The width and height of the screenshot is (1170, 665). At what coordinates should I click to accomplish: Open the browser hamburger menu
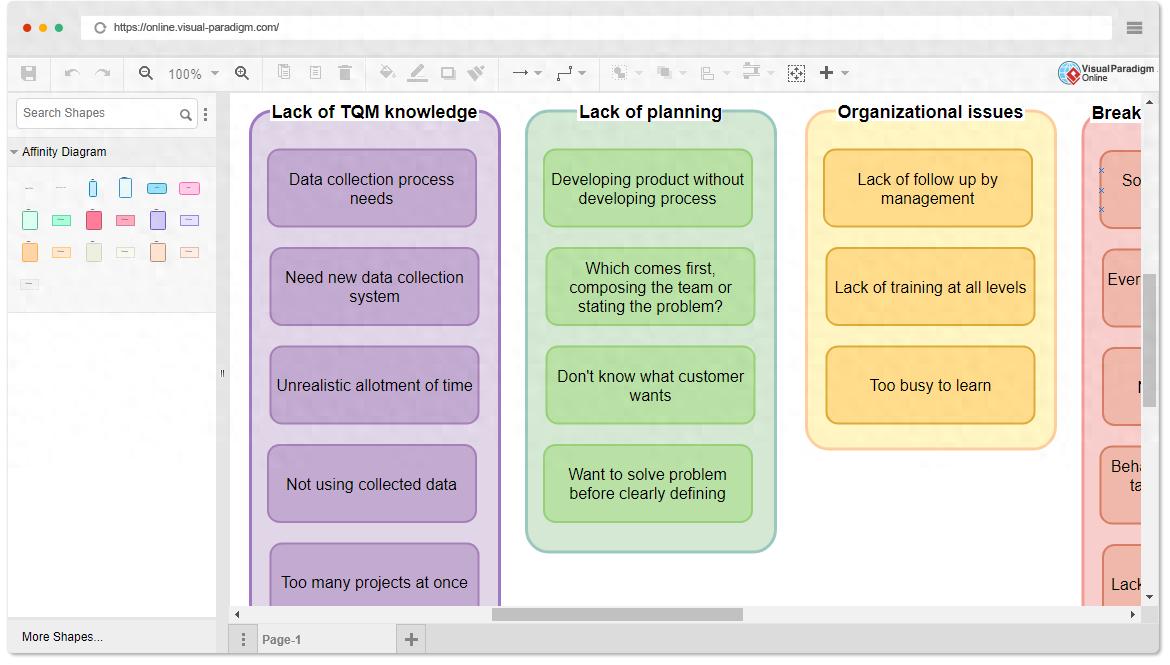1134,28
